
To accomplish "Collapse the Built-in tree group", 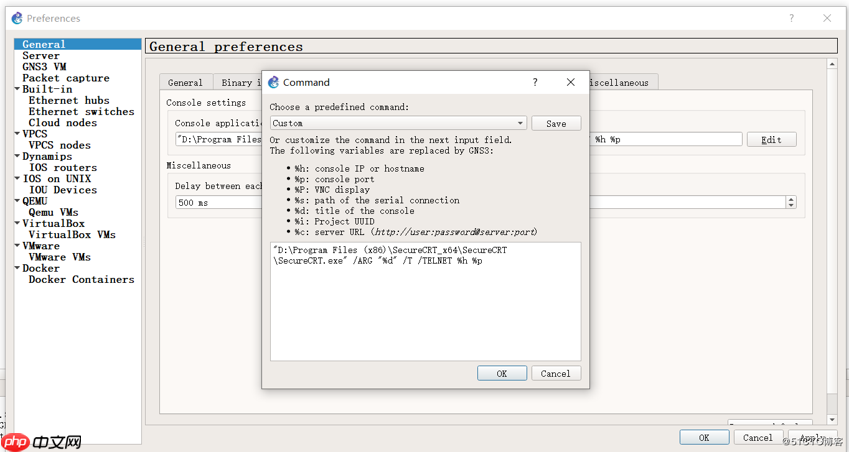I will click(17, 89).
